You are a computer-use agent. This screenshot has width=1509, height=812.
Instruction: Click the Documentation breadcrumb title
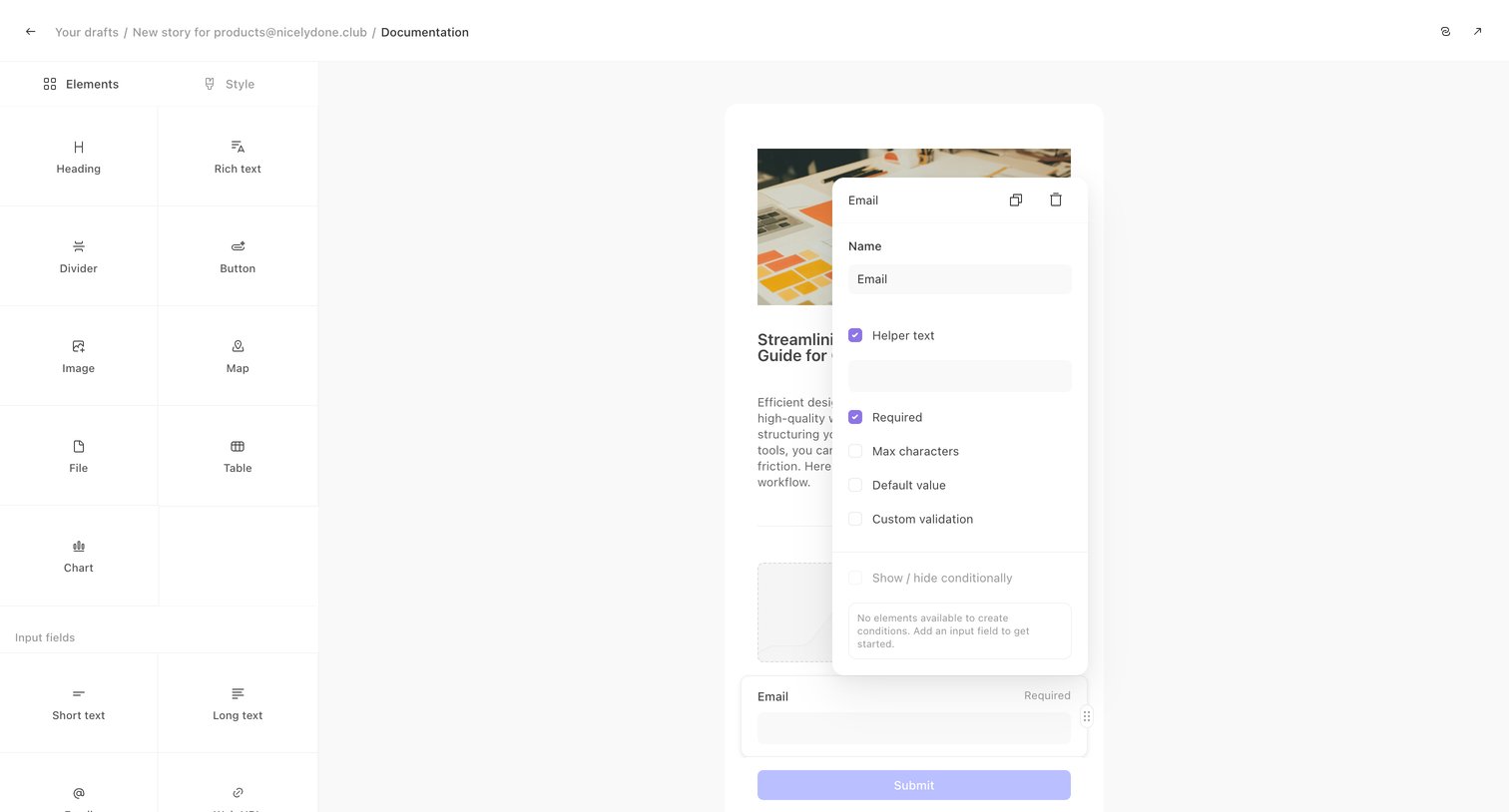click(x=425, y=32)
